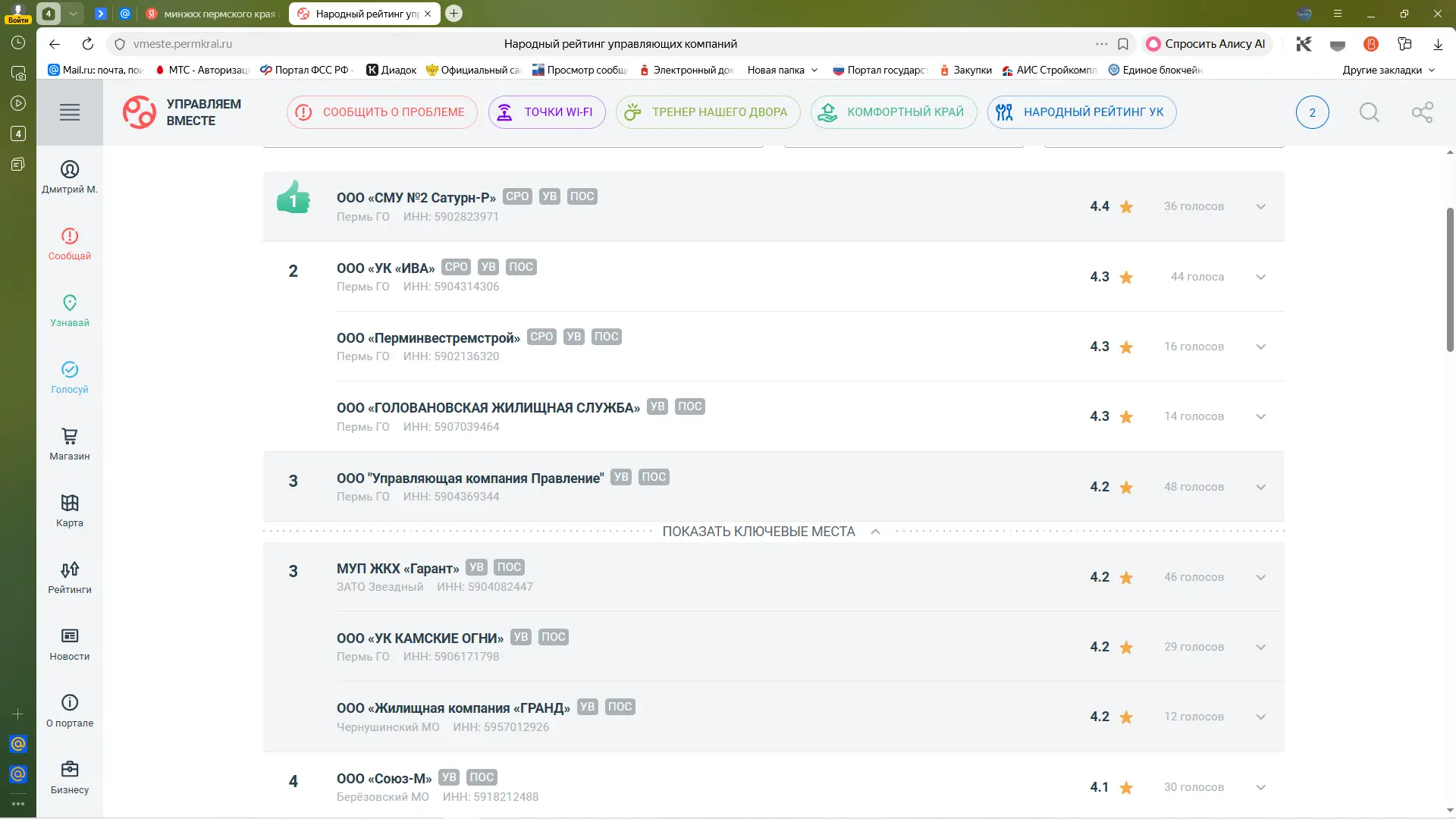Viewport: 1456px width, 819px height.
Task: Collapse ПОКАЗАТЬ КЛЮЧЕВЫЕ МЕСТА section
Action: [772, 532]
